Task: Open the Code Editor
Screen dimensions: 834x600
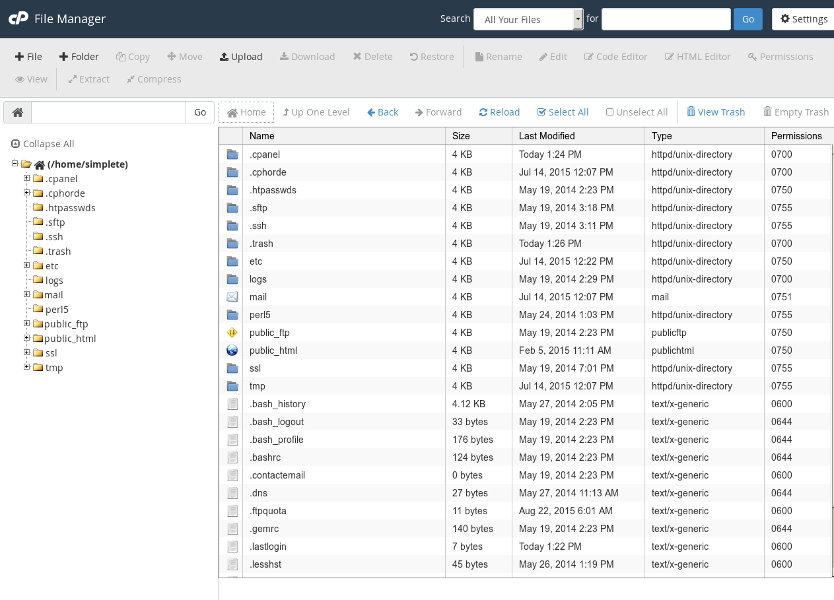Action: click(615, 56)
